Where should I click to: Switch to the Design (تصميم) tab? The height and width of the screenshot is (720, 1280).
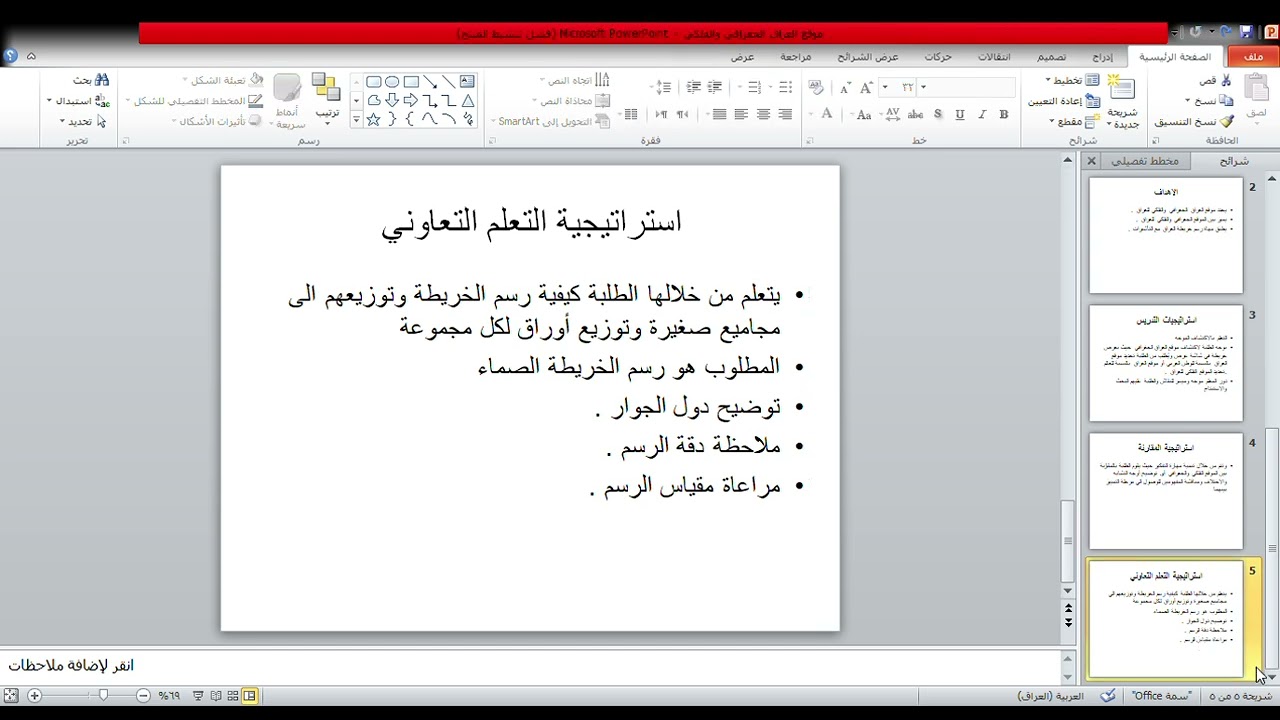click(x=1051, y=57)
